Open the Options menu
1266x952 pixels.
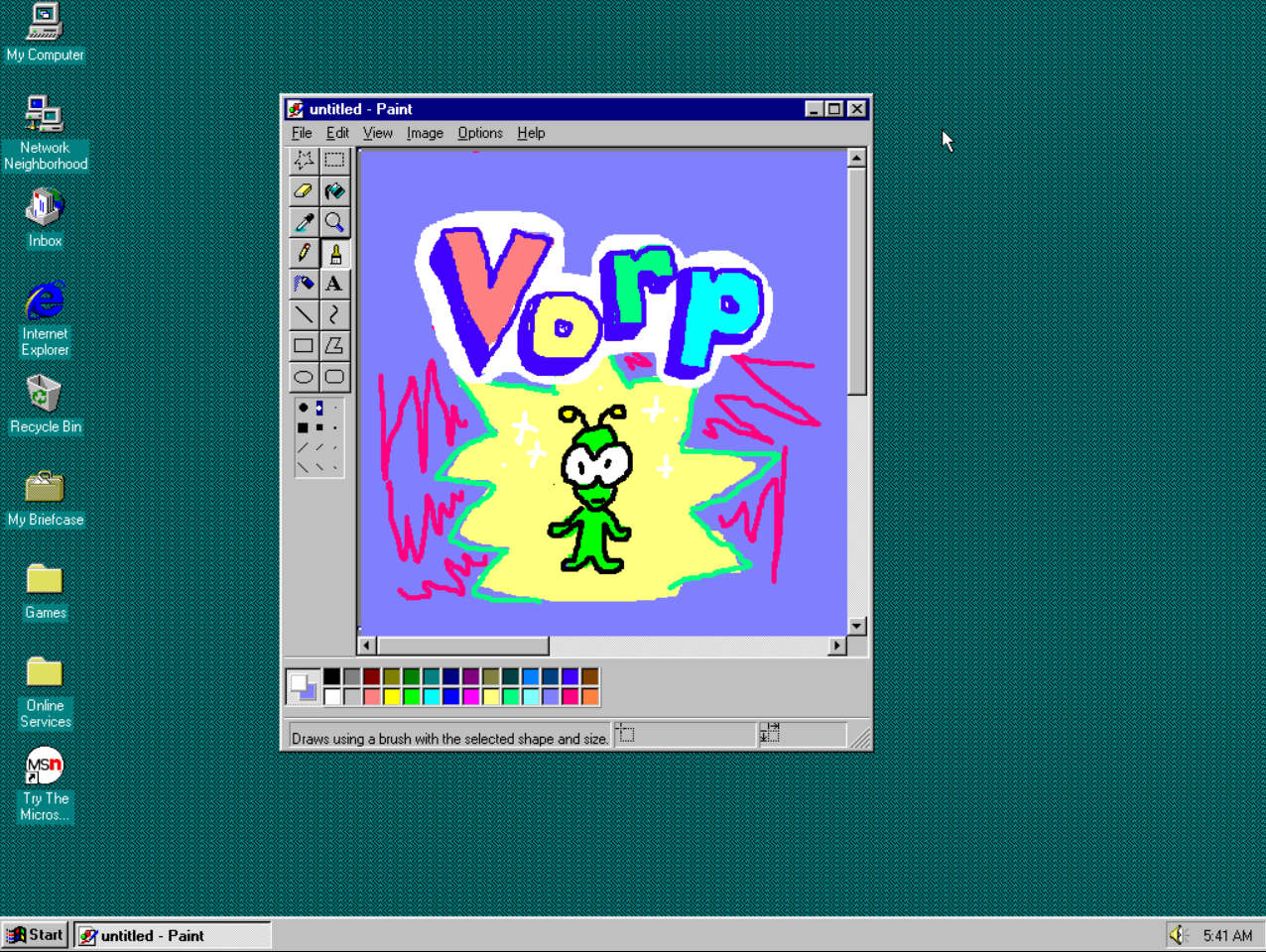click(480, 133)
